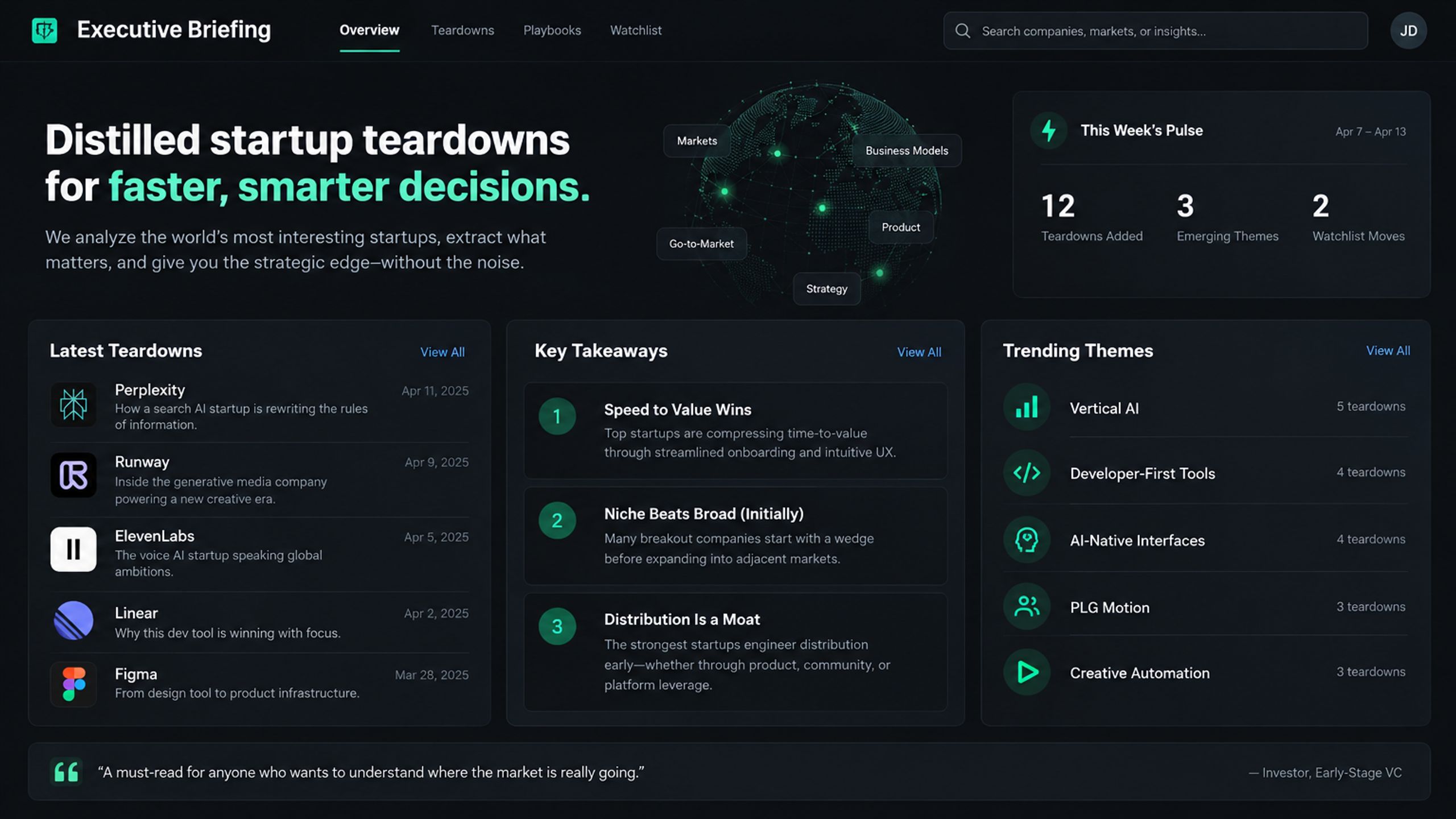Open the JD profile avatar
Image resolution: width=1456 pixels, height=819 pixels.
1408,31
